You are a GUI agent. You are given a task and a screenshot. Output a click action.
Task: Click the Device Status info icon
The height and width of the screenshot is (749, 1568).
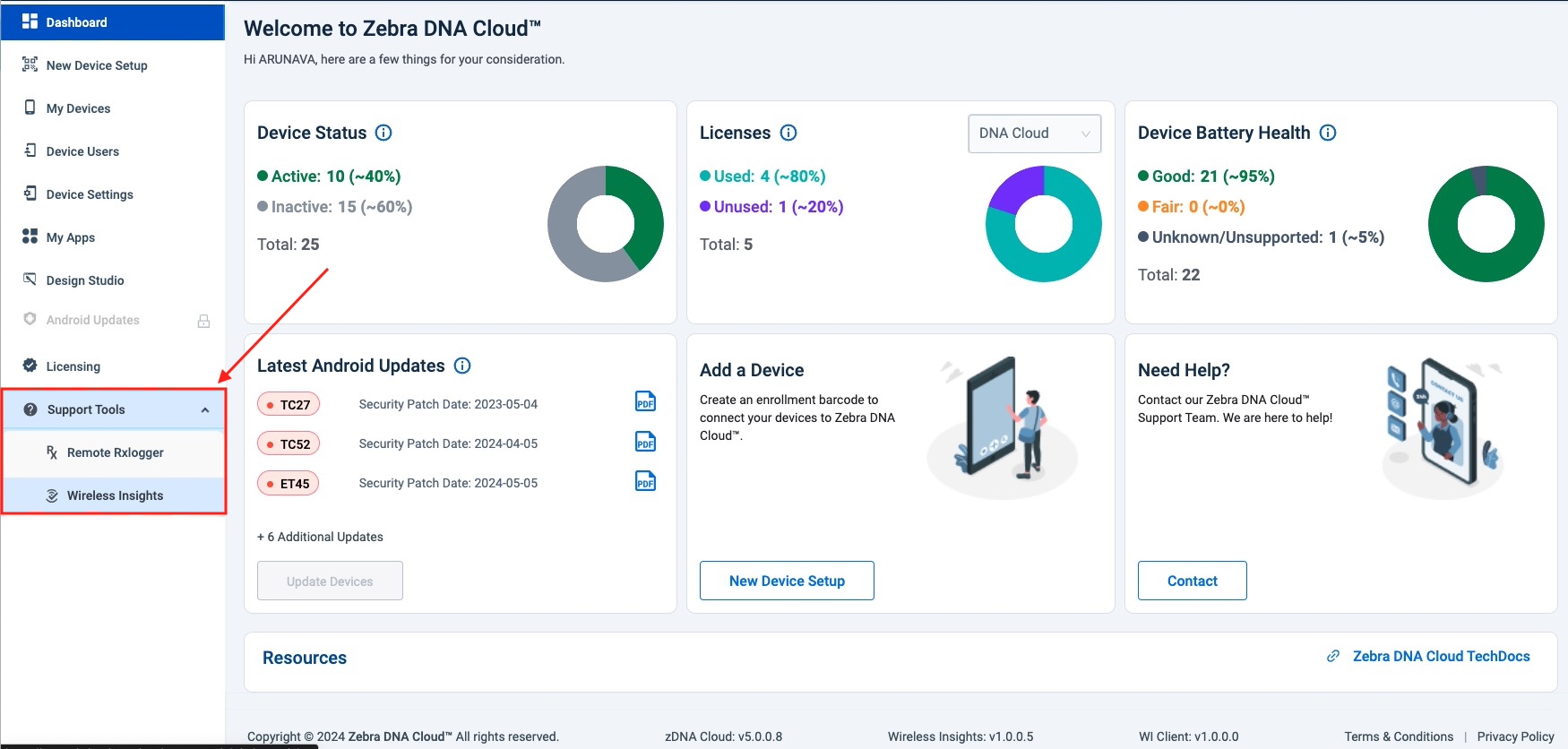coord(383,133)
